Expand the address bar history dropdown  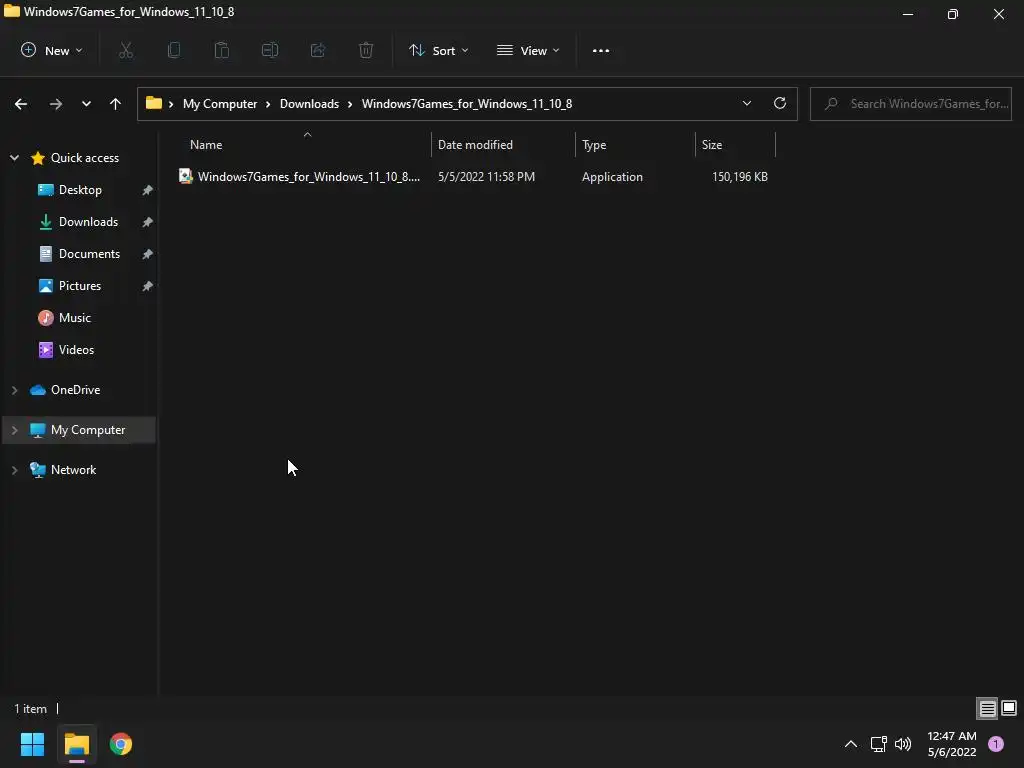pos(747,104)
